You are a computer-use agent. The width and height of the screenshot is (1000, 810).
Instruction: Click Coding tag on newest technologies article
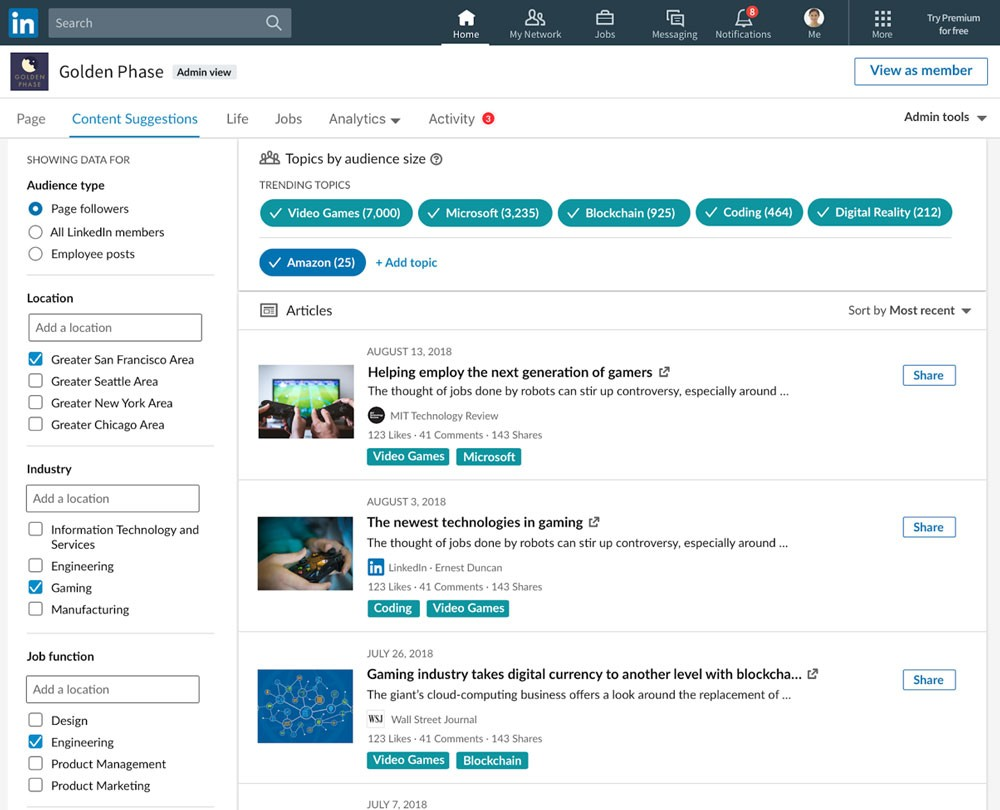(393, 608)
